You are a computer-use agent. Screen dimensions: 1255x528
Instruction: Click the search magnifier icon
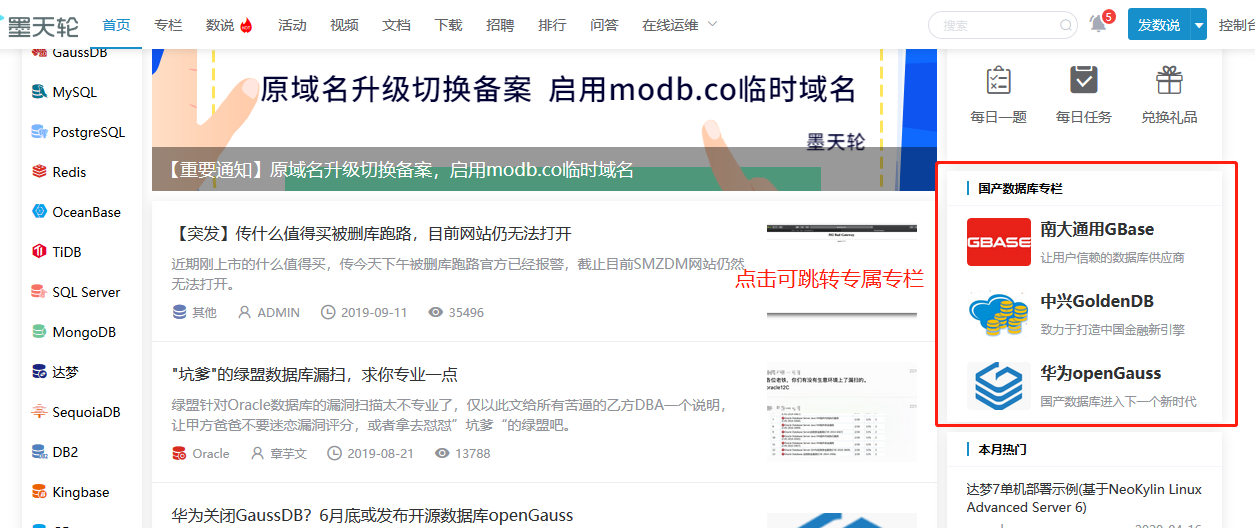click(1066, 26)
